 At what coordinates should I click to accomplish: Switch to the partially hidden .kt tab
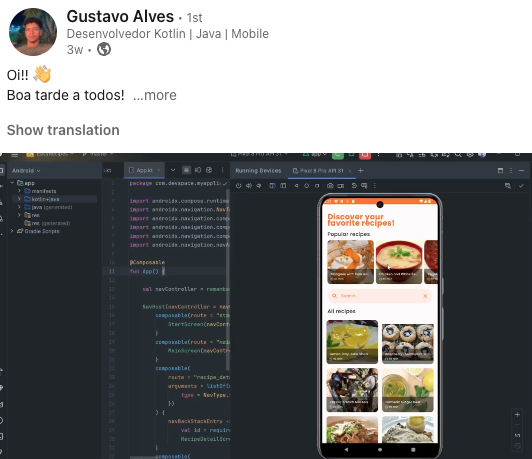pyautogui.click(x=108, y=170)
